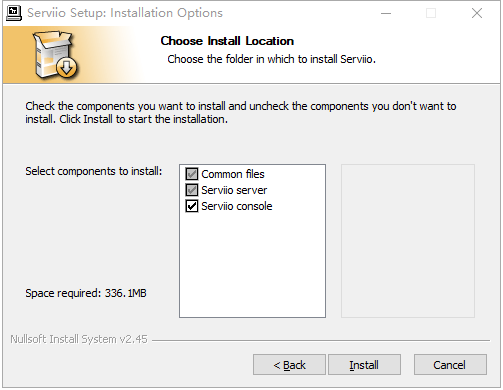Click the empty component description box
The image size is (503, 390).
[x=408, y=241]
